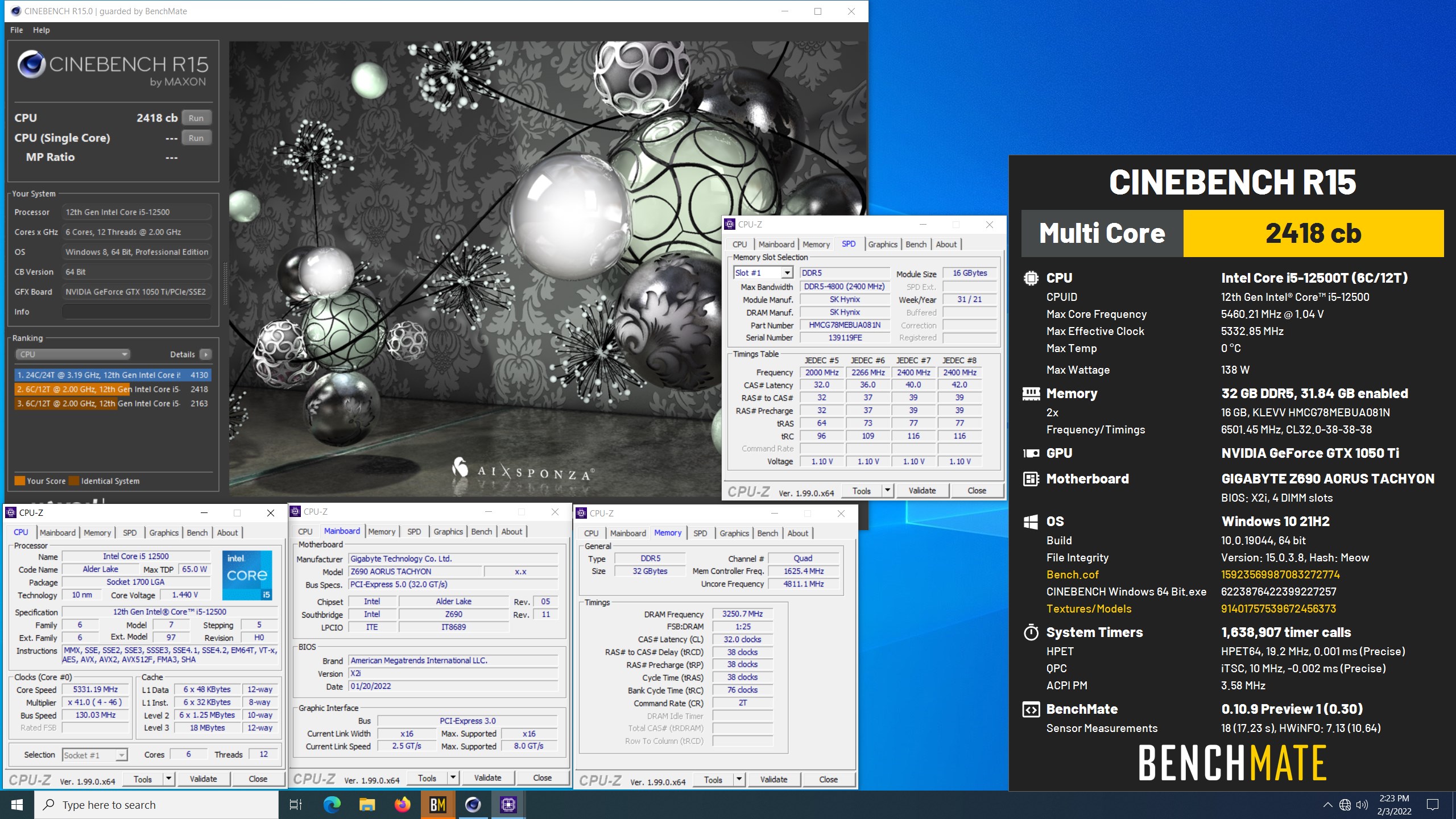Click the BenchMate CPU section icon
The height and width of the screenshot is (819, 1456).
(1031, 278)
